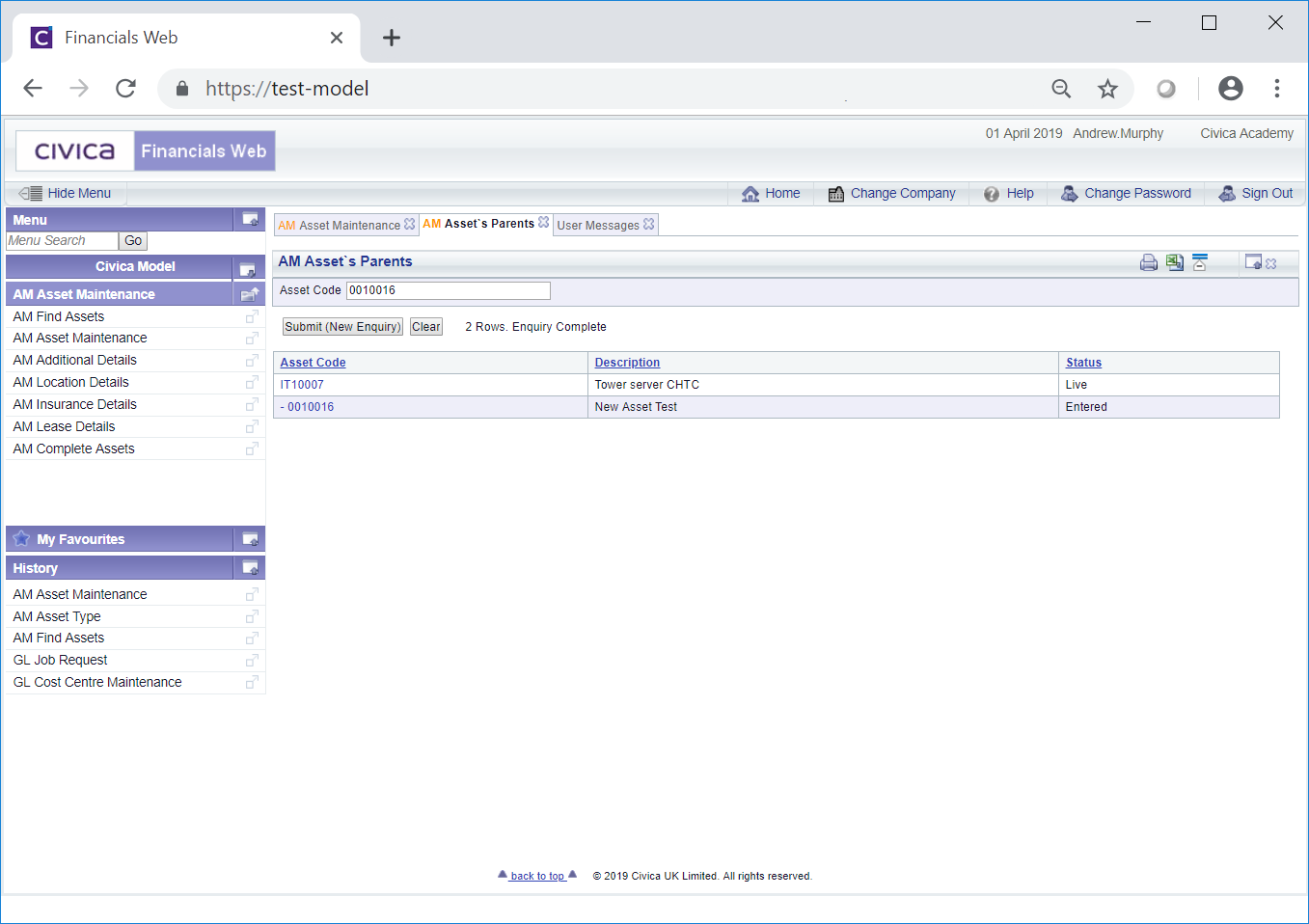The height and width of the screenshot is (924, 1309).
Task: Click the Submit (New Enquiry) button
Action: pyautogui.click(x=342, y=327)
